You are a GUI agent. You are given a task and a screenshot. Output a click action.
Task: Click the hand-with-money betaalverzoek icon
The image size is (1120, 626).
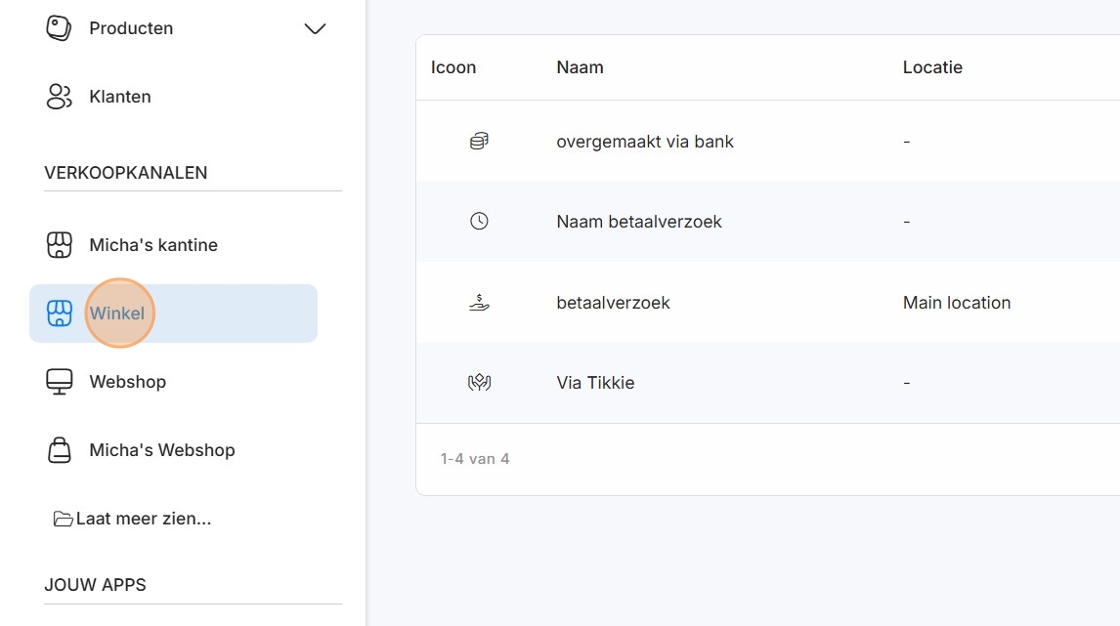coord(479,302)
